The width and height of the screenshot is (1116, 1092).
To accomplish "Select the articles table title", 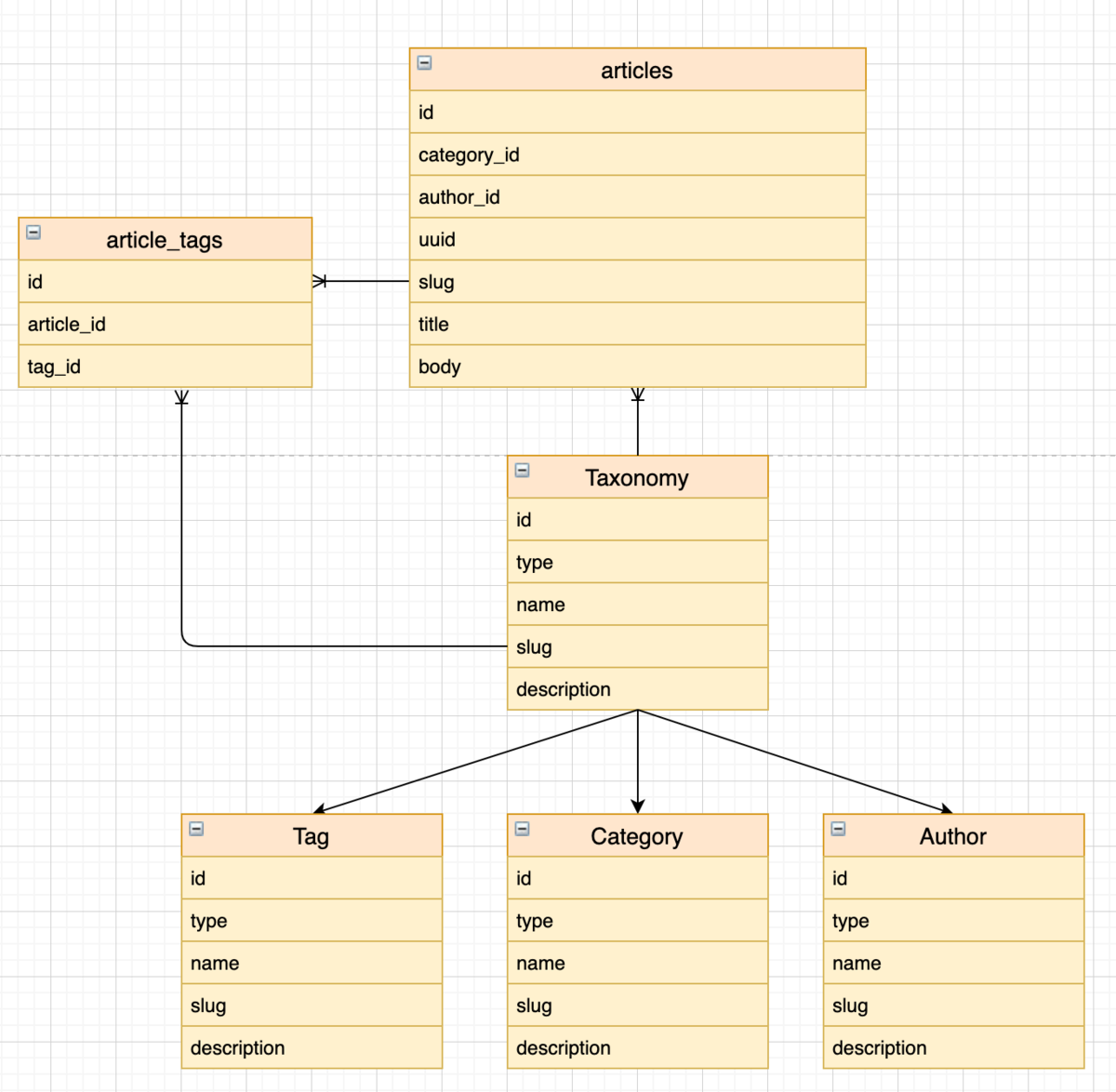I will coord(637,71).
